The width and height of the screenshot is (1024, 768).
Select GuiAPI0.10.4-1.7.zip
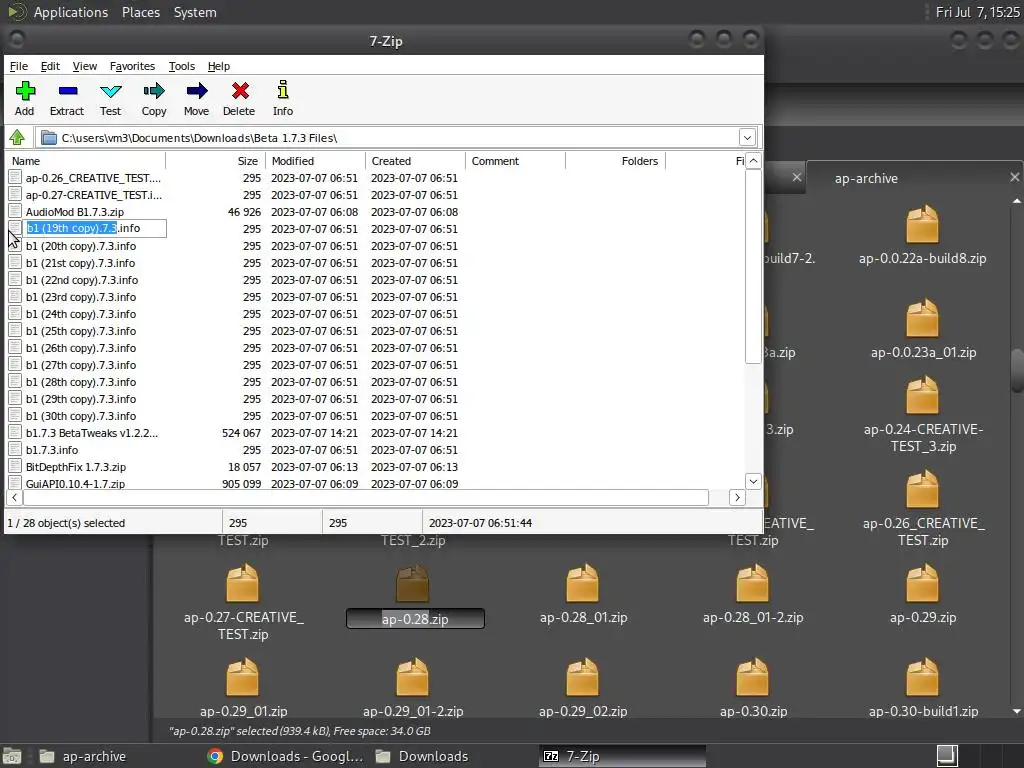click(75, 484)
